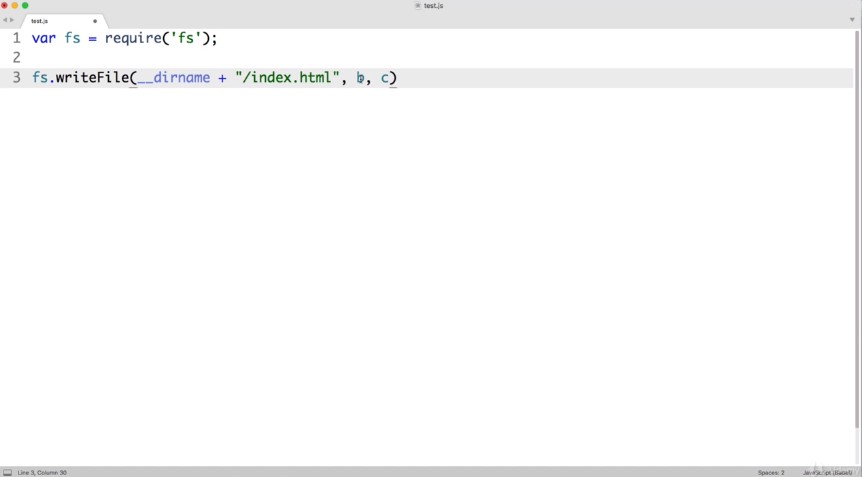Viewport: 862px width, 477px height.
Task: Open the tab list dropdown arrow
Action: pyautogui.click(x=852, y=20)
